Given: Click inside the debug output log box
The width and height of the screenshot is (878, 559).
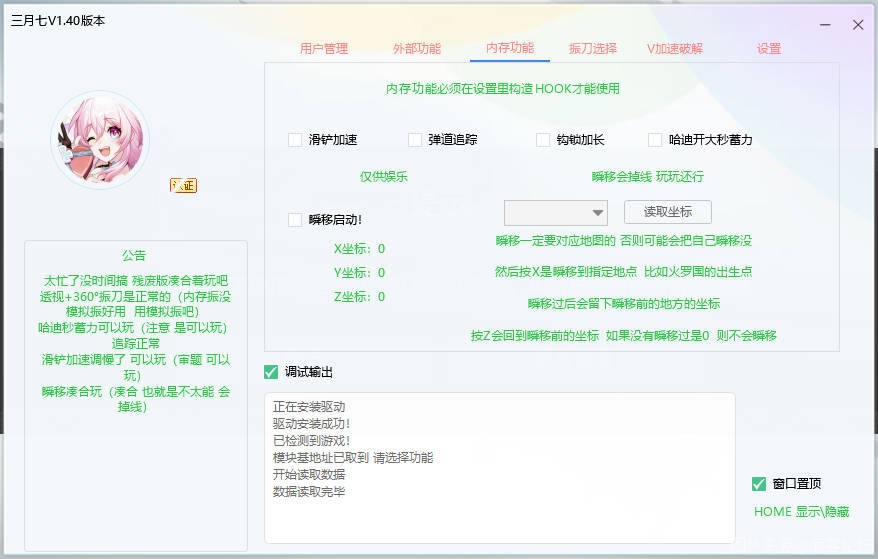Looking at the screenshot, I should pyautogui.click(x=500, y=468).
